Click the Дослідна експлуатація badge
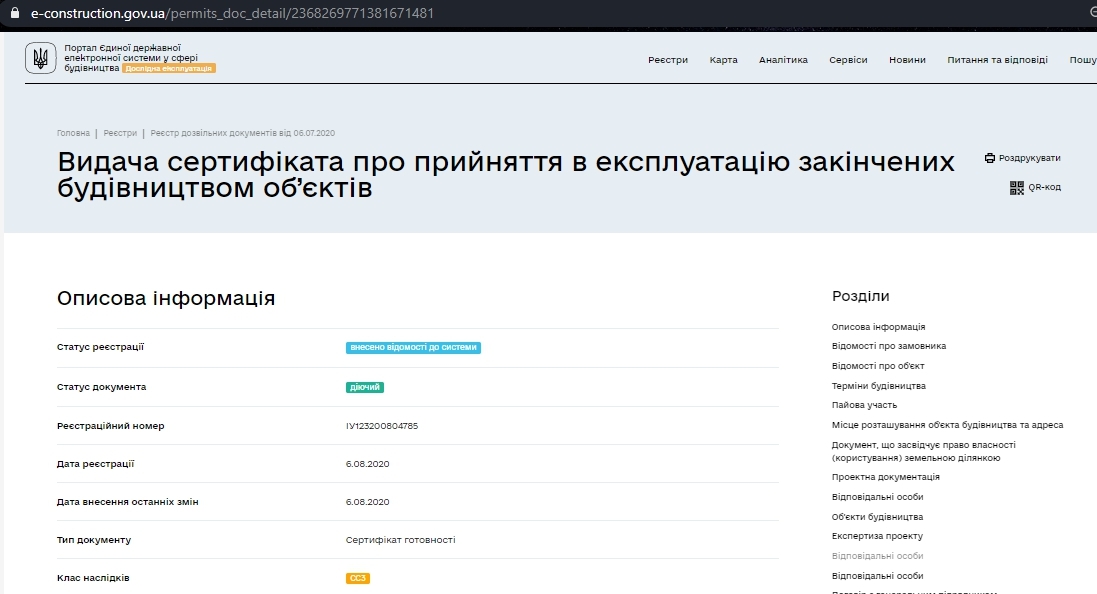The image size is (1097, 594). pyautogui.click(x=169, y=69)
